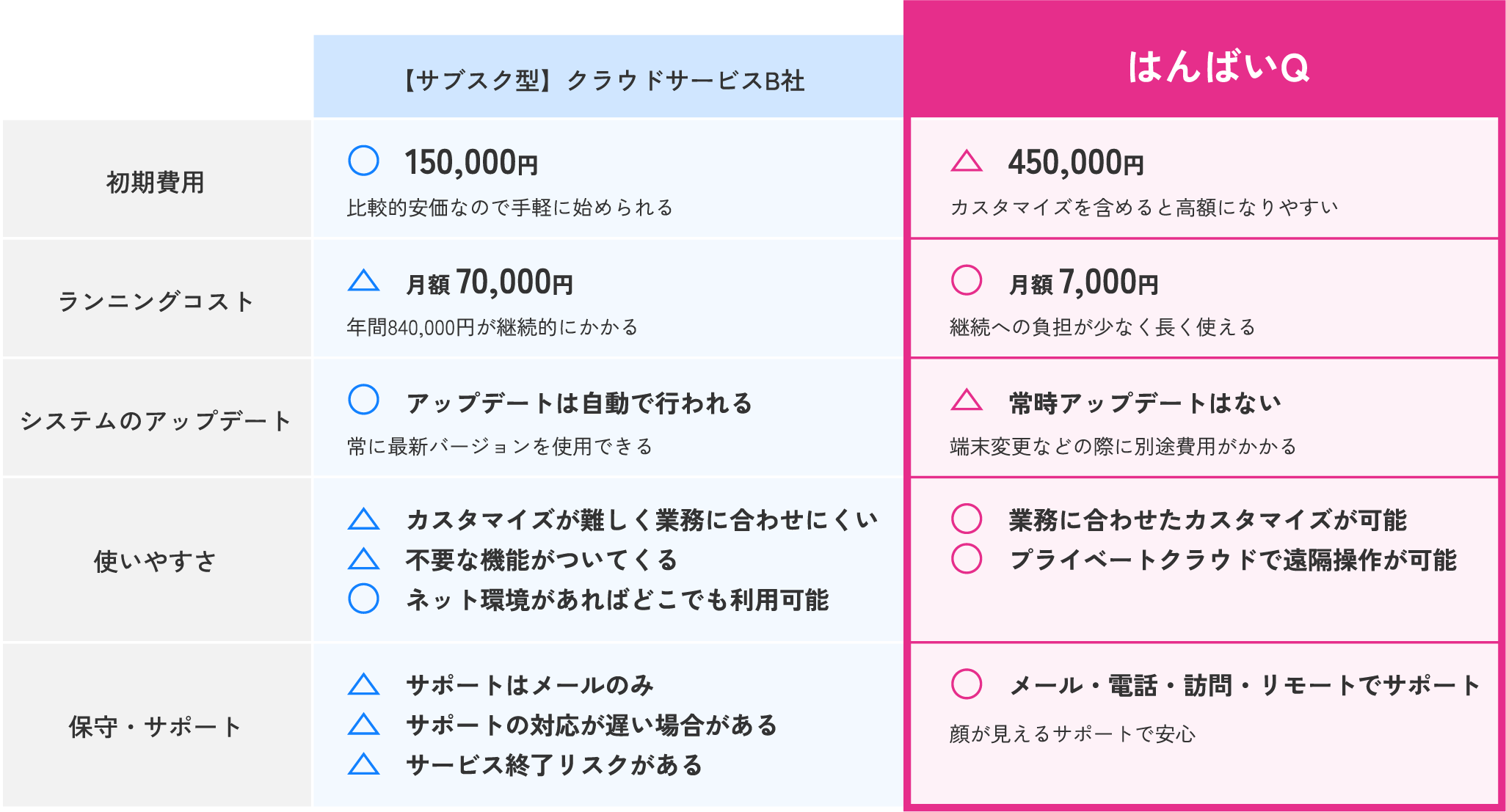Click the blue triangle beside サポートはメールのみ
This screenshot has height=812, width=1506.
click(363, 684)
